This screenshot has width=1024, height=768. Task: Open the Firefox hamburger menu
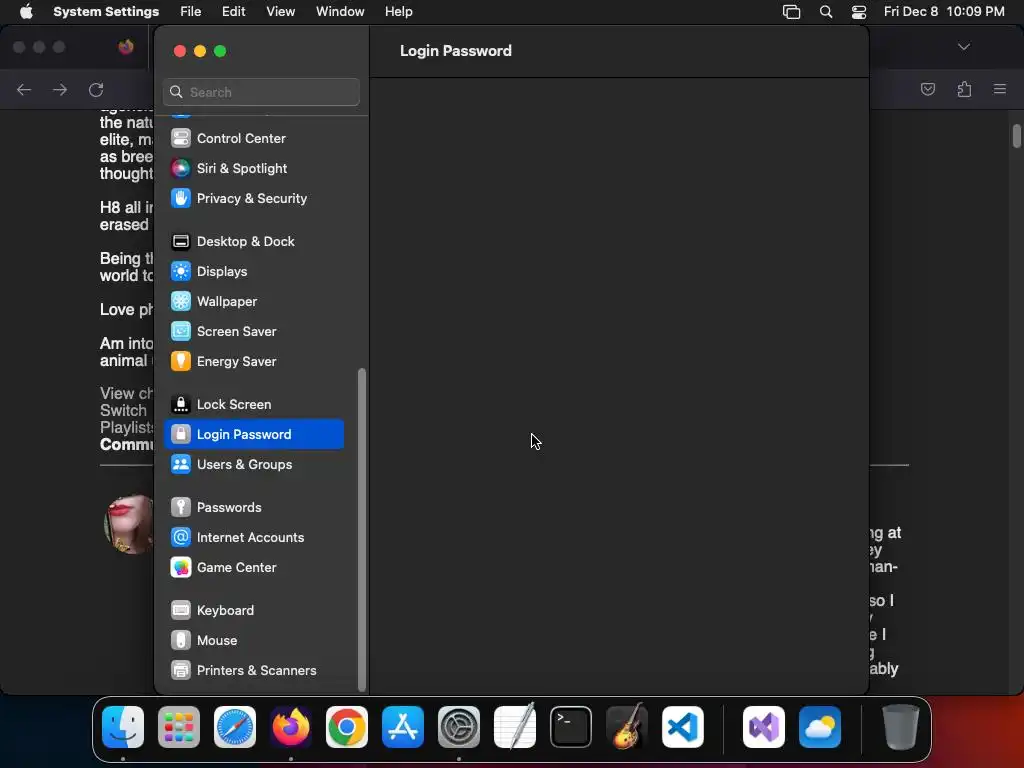click(1000, 89)
